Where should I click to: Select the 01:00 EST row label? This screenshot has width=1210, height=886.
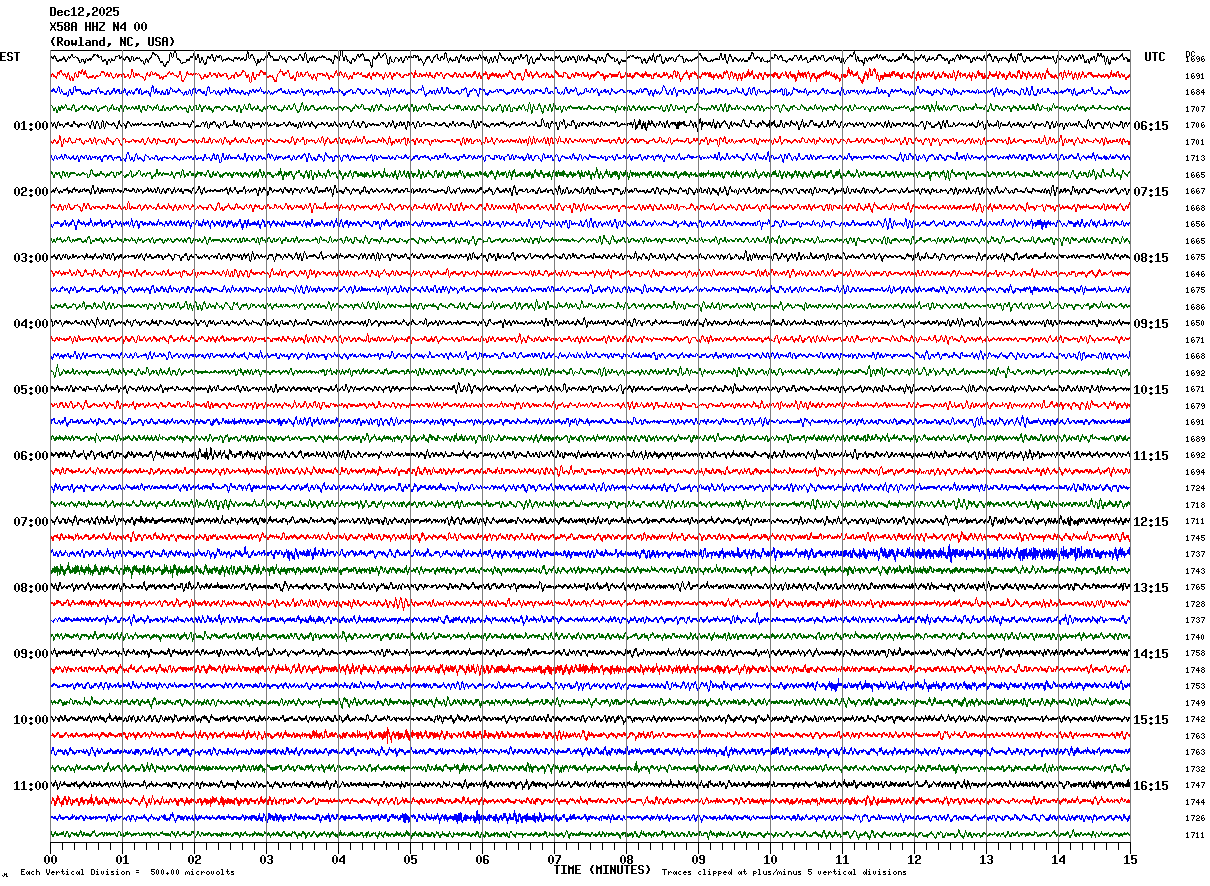31,126
